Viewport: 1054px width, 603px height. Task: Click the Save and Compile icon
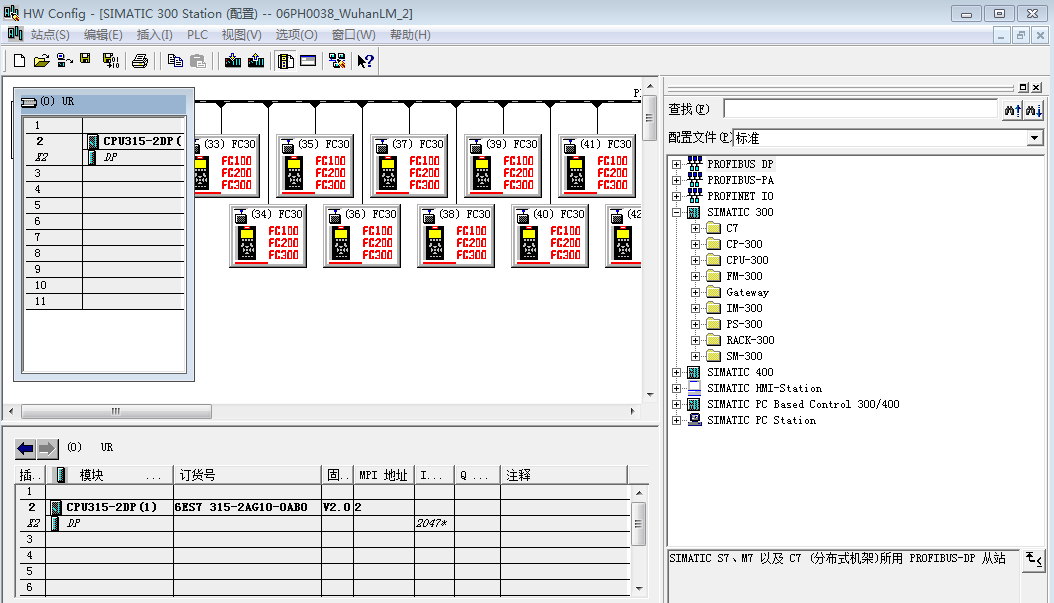(111, 61)
